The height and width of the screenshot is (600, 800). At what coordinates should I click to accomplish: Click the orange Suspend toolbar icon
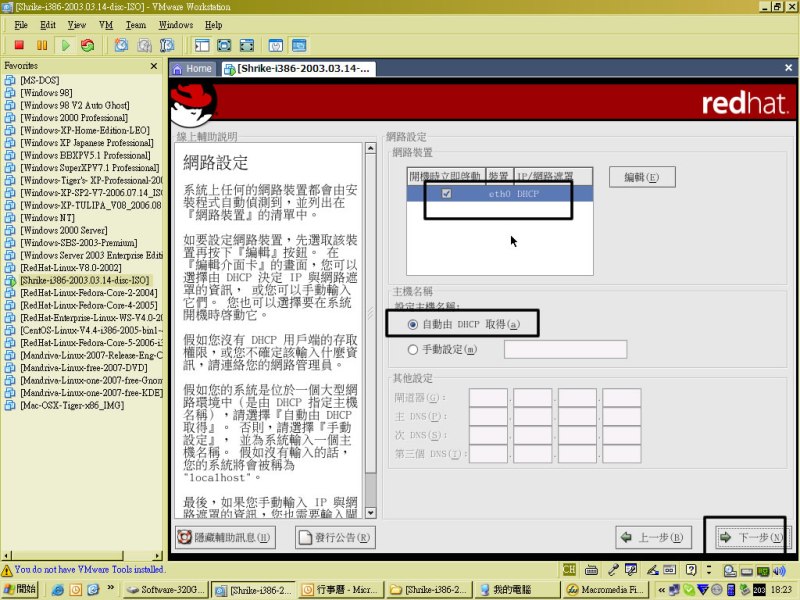click(42, 45)
